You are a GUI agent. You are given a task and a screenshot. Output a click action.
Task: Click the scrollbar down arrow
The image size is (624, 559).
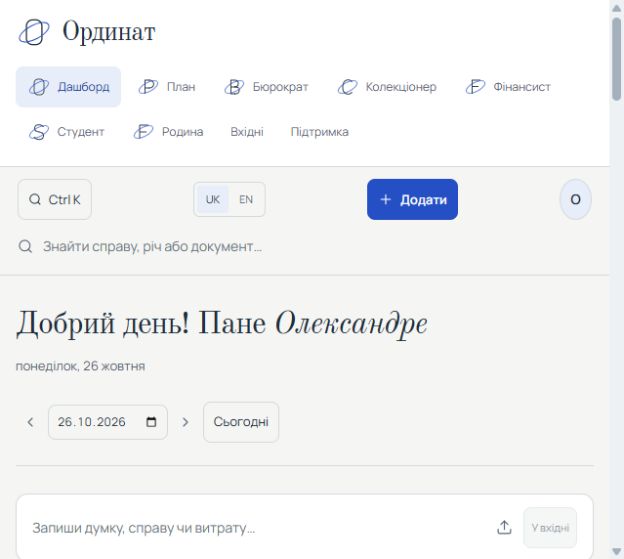617,551
